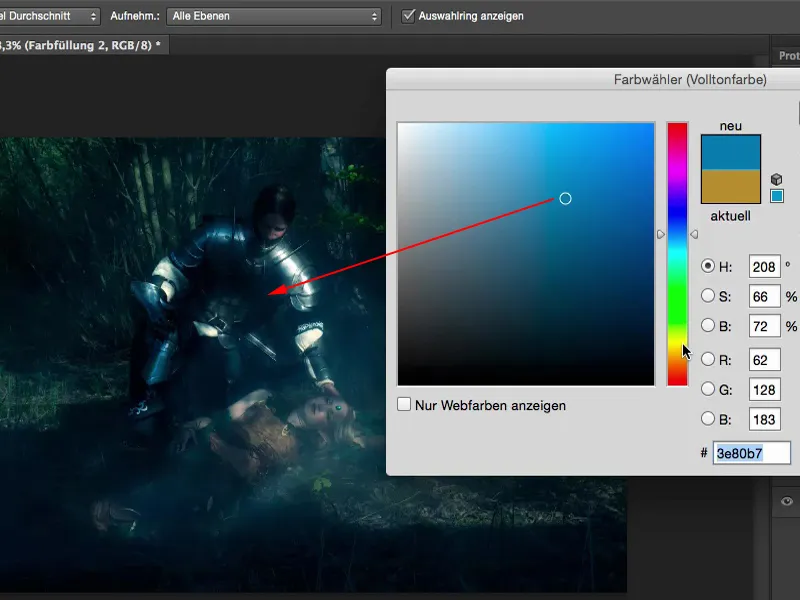The height and width of the screenshot is (600, 800).
Task: Select the S saturation radio button
Action: [x=708, y=295]
